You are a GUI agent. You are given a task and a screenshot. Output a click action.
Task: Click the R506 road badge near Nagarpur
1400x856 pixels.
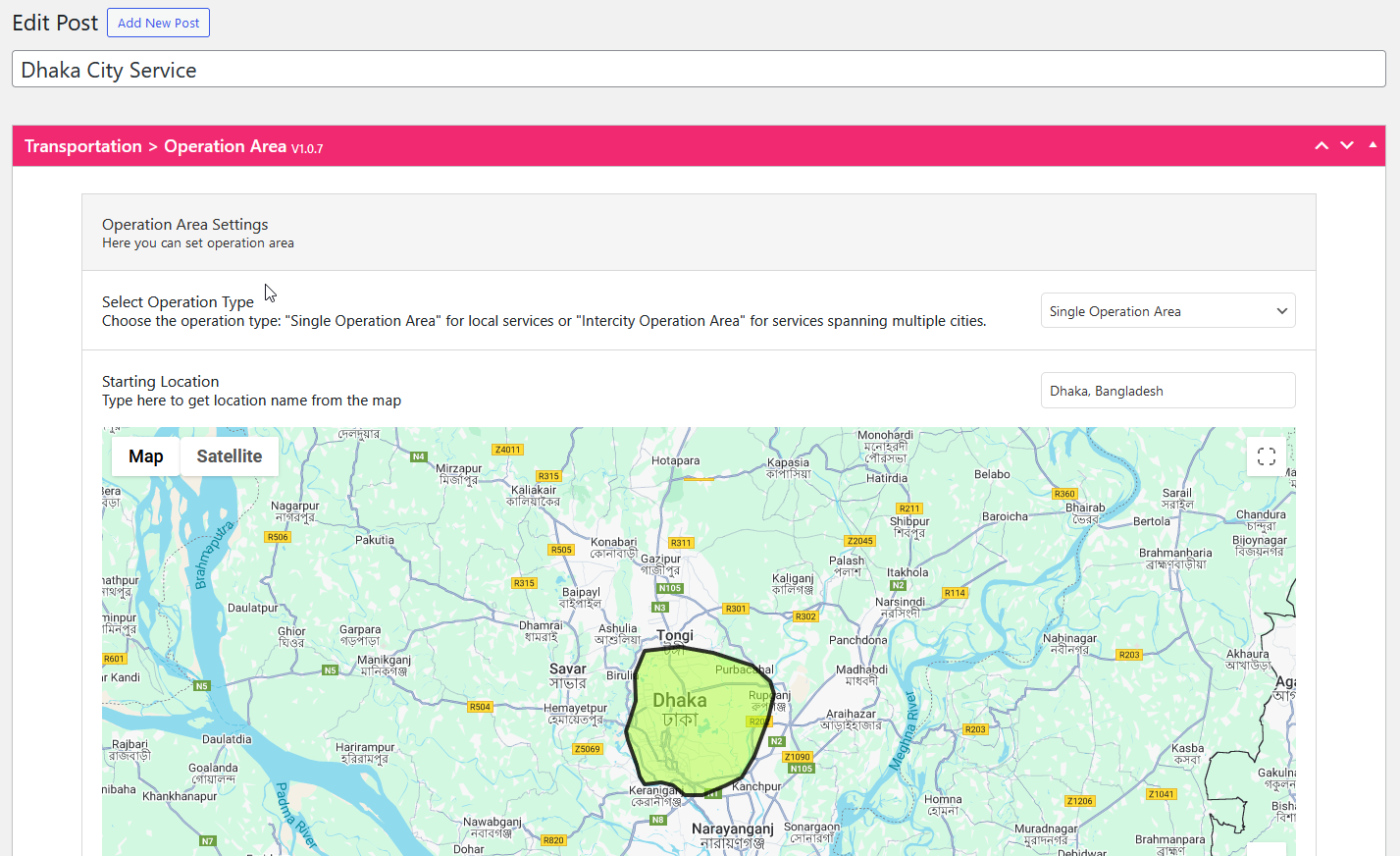coord(278,537)
